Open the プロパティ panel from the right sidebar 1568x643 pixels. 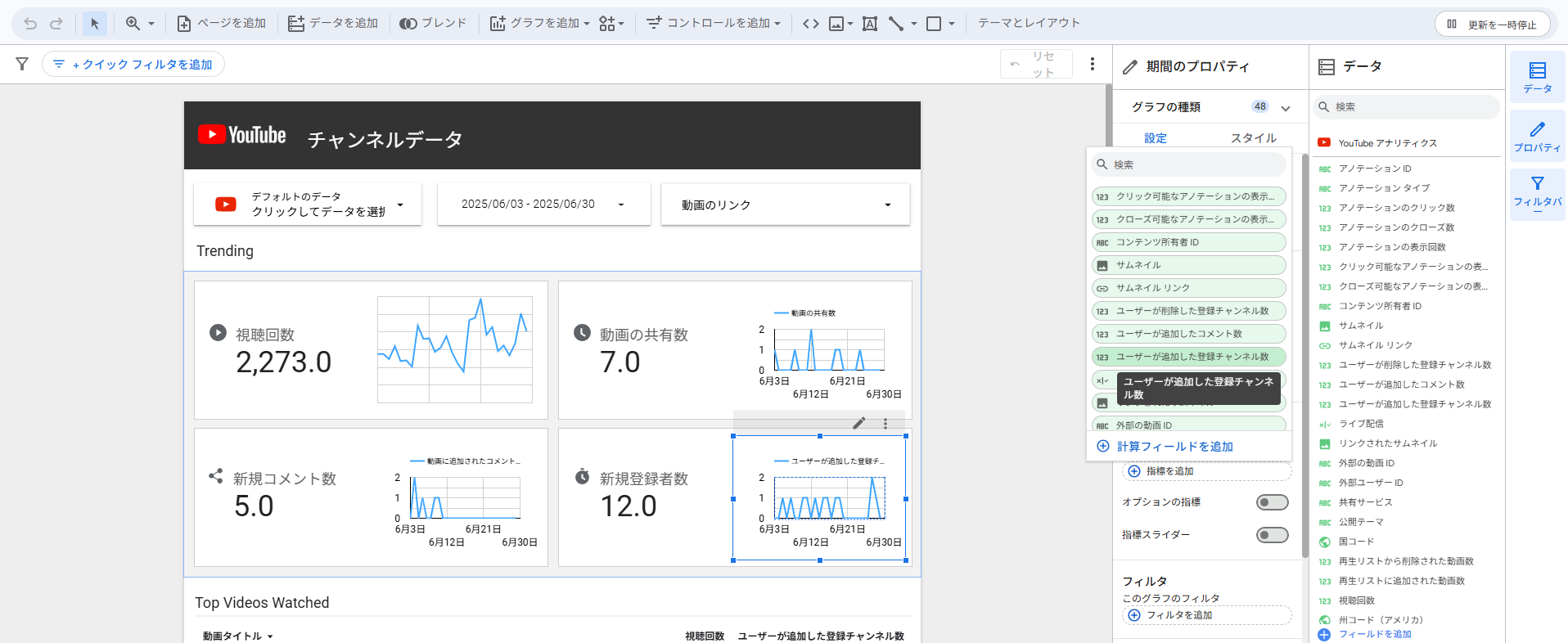(1538, 136)
